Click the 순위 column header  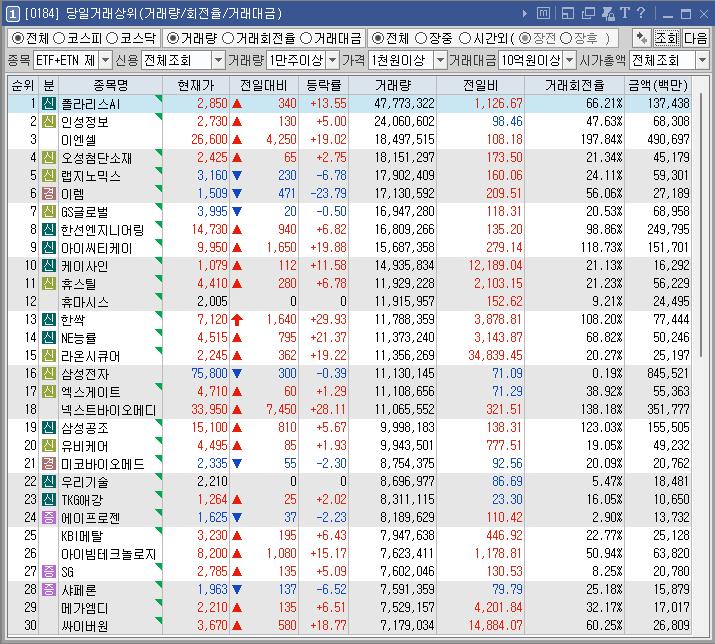[23, 85]
